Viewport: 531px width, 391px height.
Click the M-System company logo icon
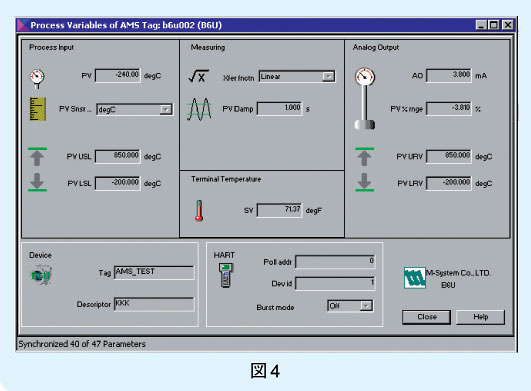(x=415, y=278)
